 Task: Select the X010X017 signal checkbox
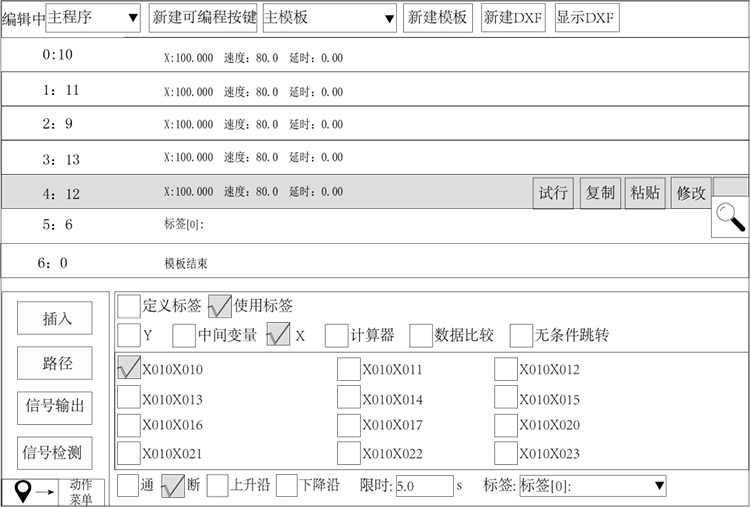348,425
